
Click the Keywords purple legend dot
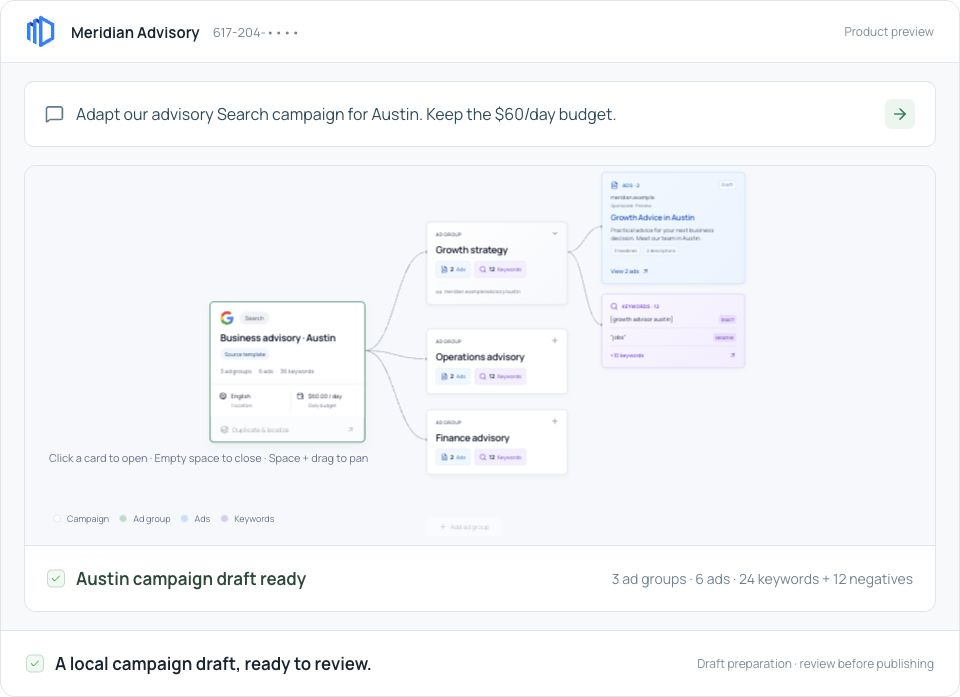pyautogui.click(x=224, y=519)
